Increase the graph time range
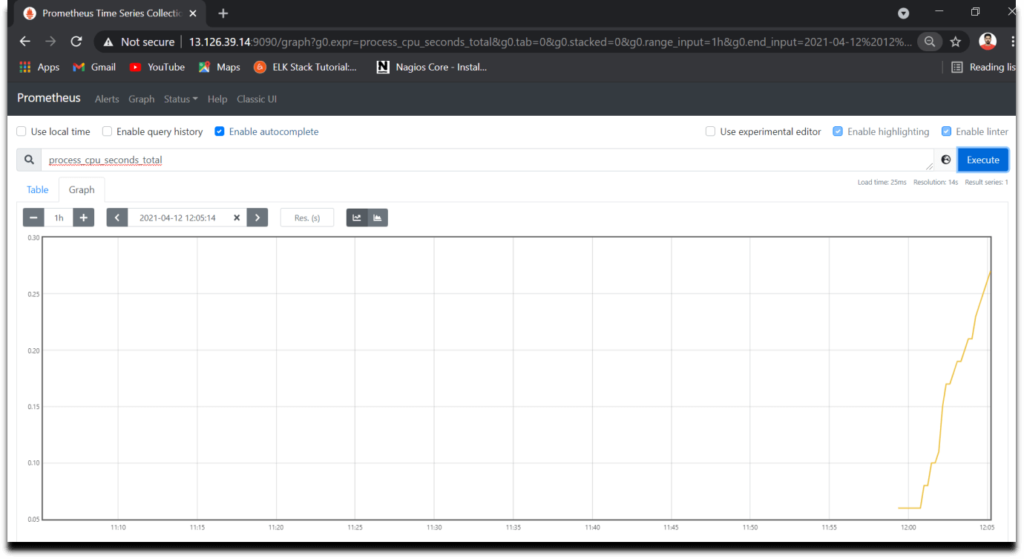 (84, 217)
